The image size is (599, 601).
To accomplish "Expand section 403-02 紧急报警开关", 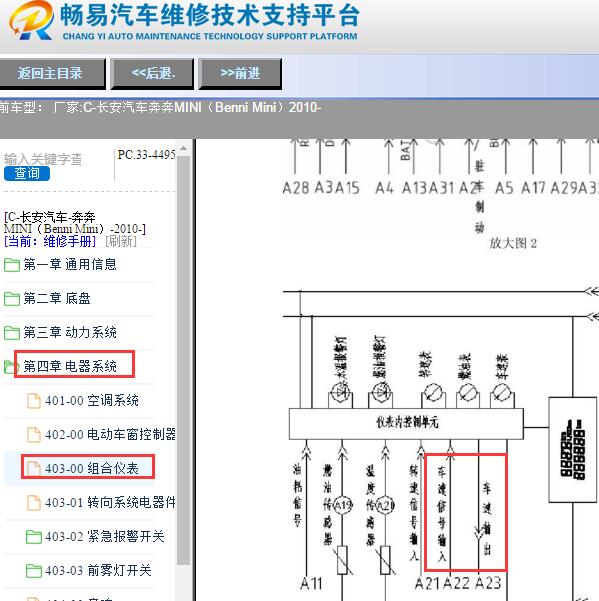I will coord(105,537).
